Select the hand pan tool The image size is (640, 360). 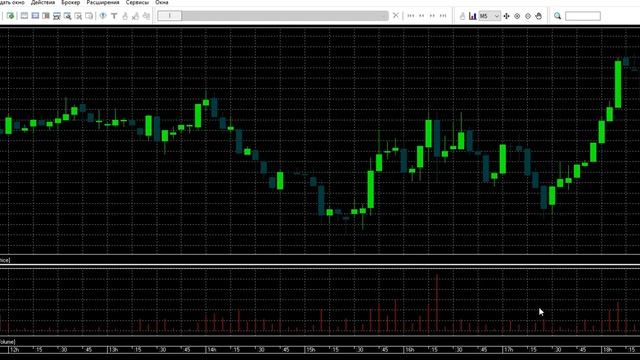click(539, 16)
